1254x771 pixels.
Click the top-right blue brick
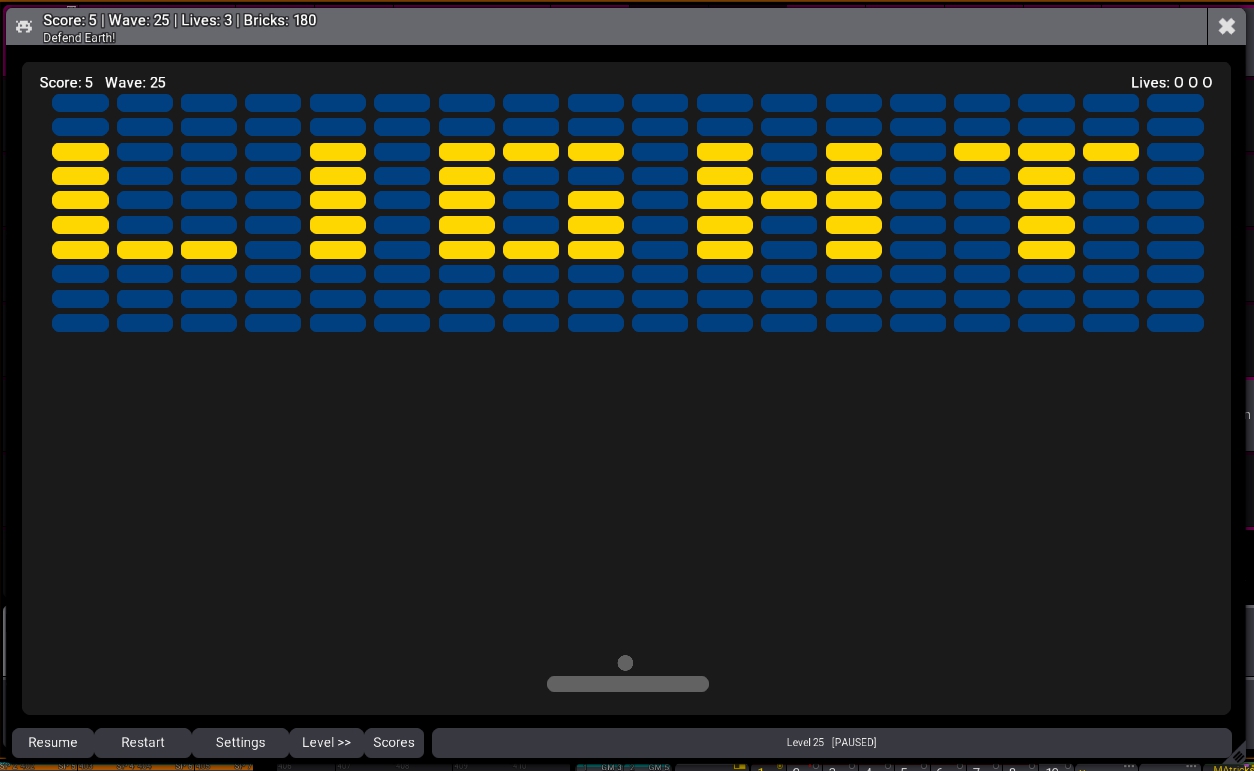(1175, 103)
